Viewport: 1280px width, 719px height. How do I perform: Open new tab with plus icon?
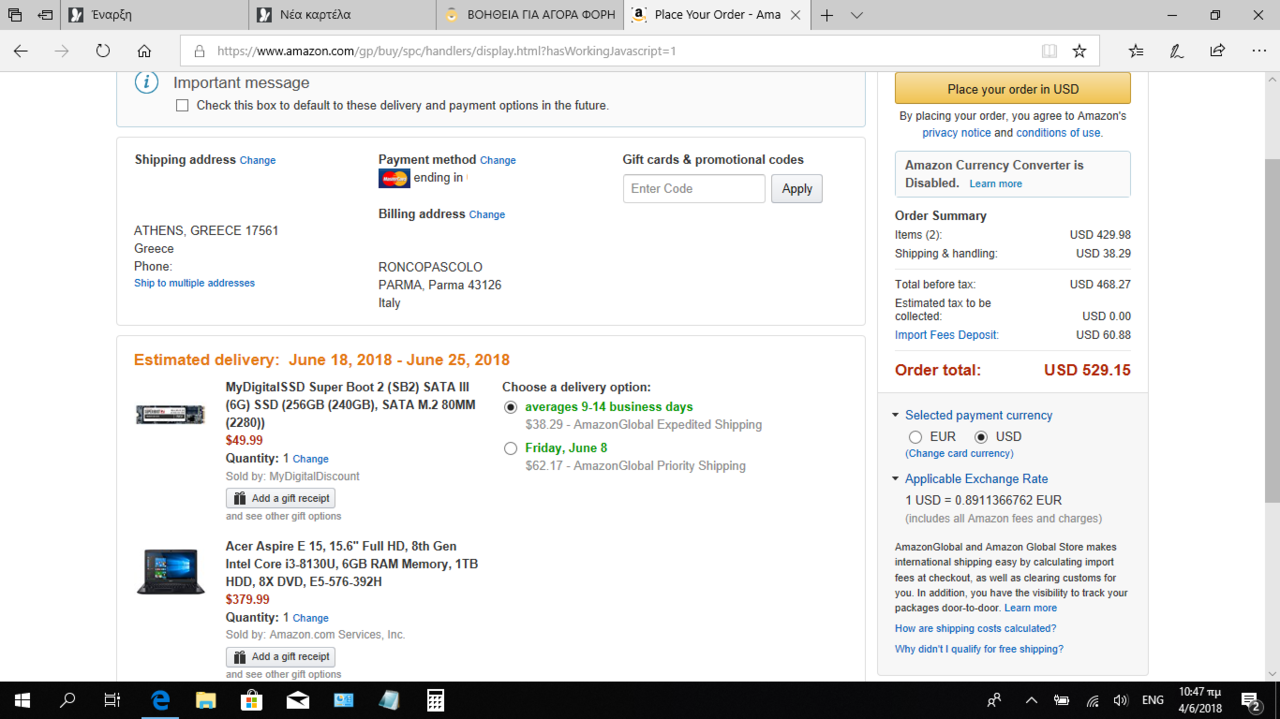coord(827,15)
